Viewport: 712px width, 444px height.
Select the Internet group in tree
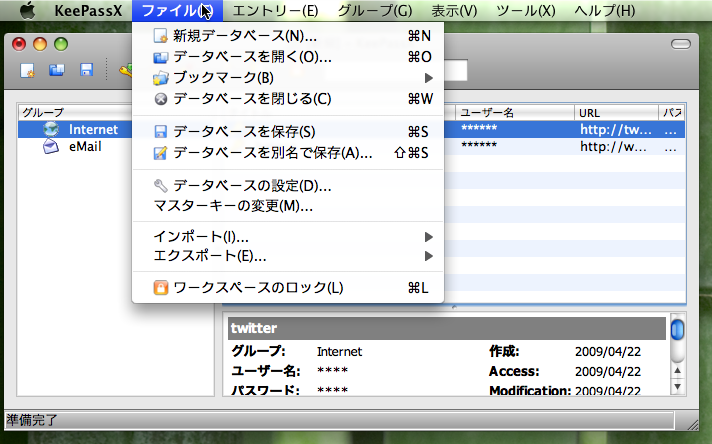click(x=75, y=129)
